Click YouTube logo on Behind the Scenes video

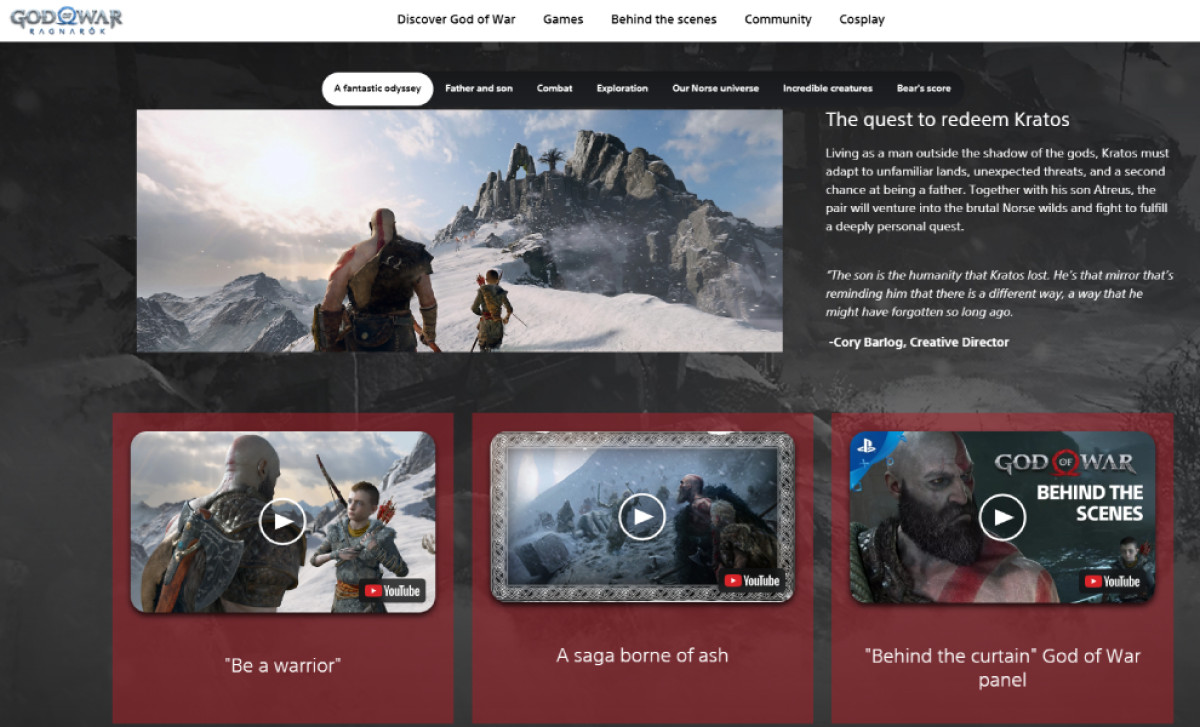[x=1112, y=581]
